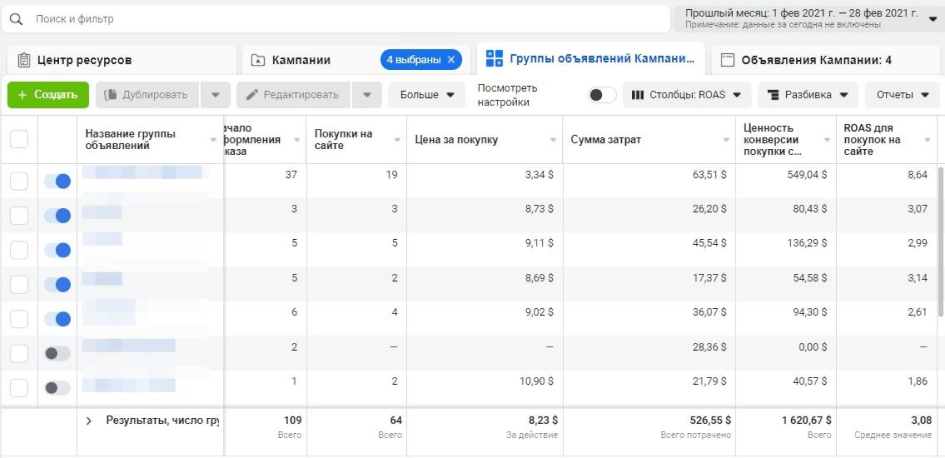
Task: Click the ad groups grid icon
Action: [493, 59]
